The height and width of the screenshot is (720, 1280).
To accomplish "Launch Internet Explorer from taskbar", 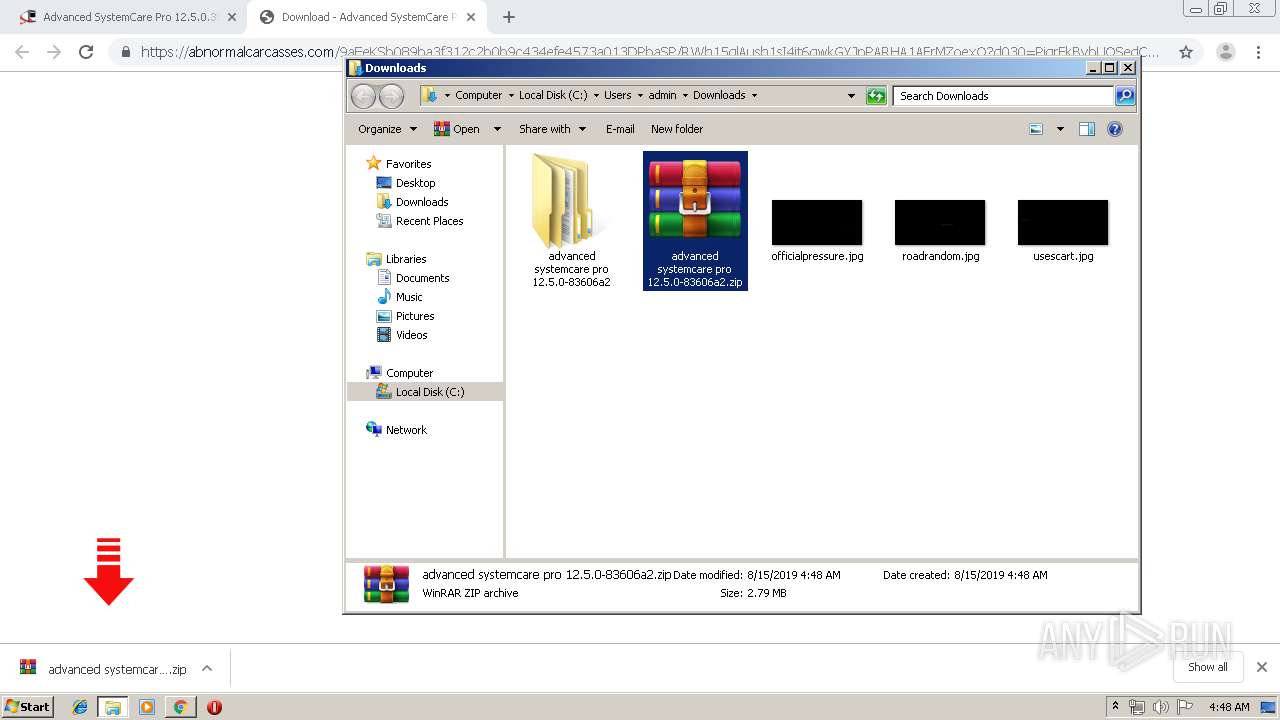I will 80,707.
